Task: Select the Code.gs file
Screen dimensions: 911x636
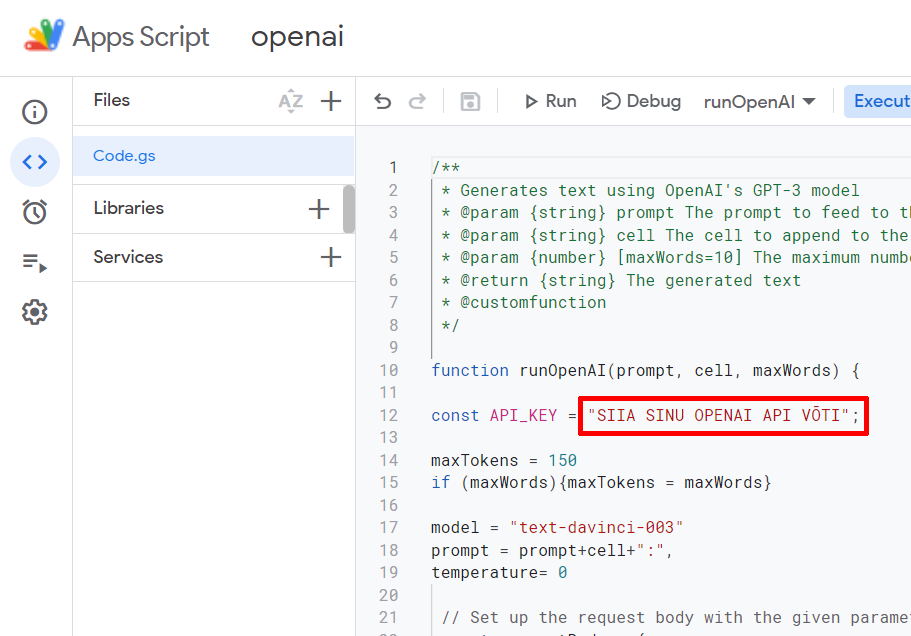Action: [213, 156]
